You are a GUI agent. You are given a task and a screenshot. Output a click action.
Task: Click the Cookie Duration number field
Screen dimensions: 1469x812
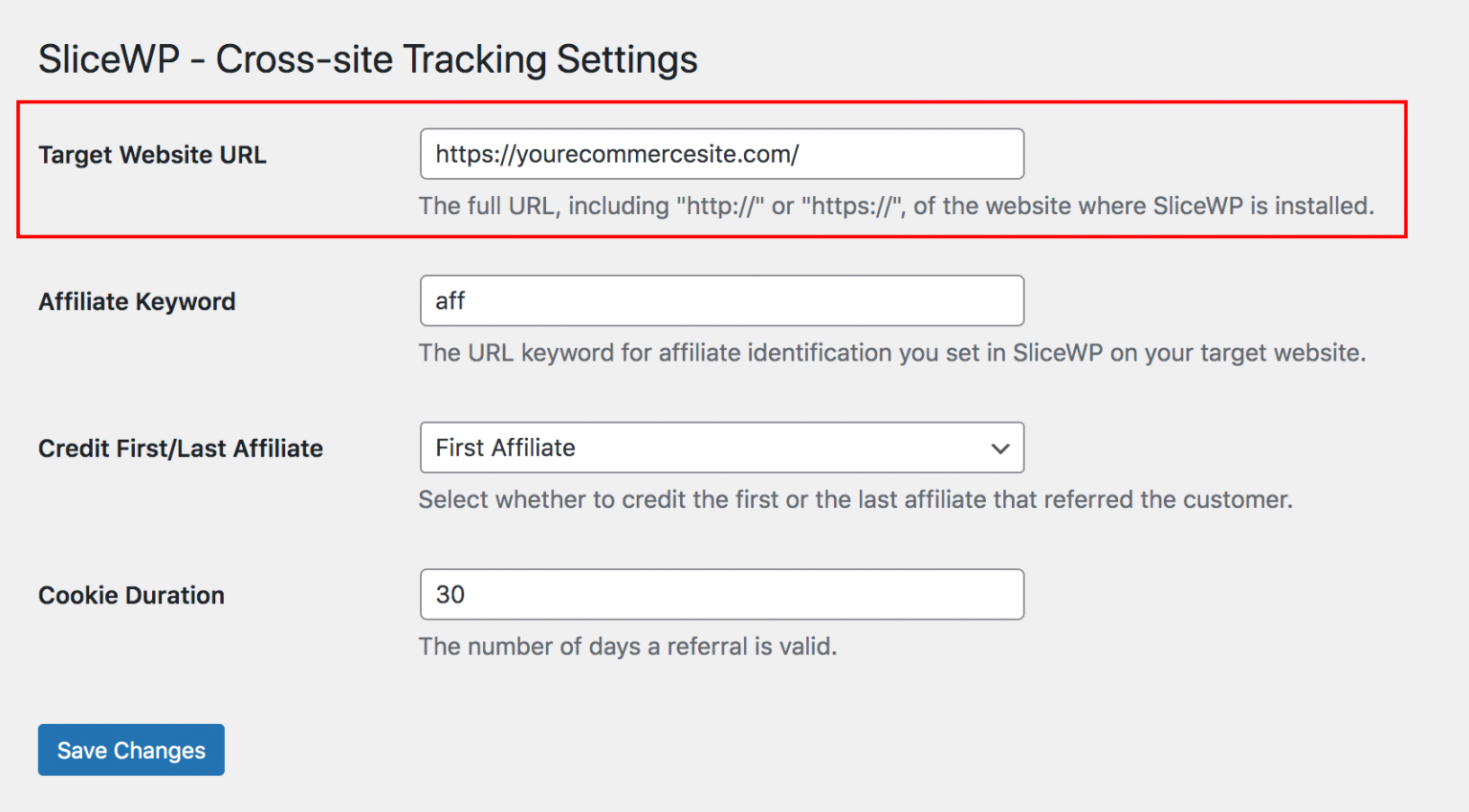pos(721,595)
